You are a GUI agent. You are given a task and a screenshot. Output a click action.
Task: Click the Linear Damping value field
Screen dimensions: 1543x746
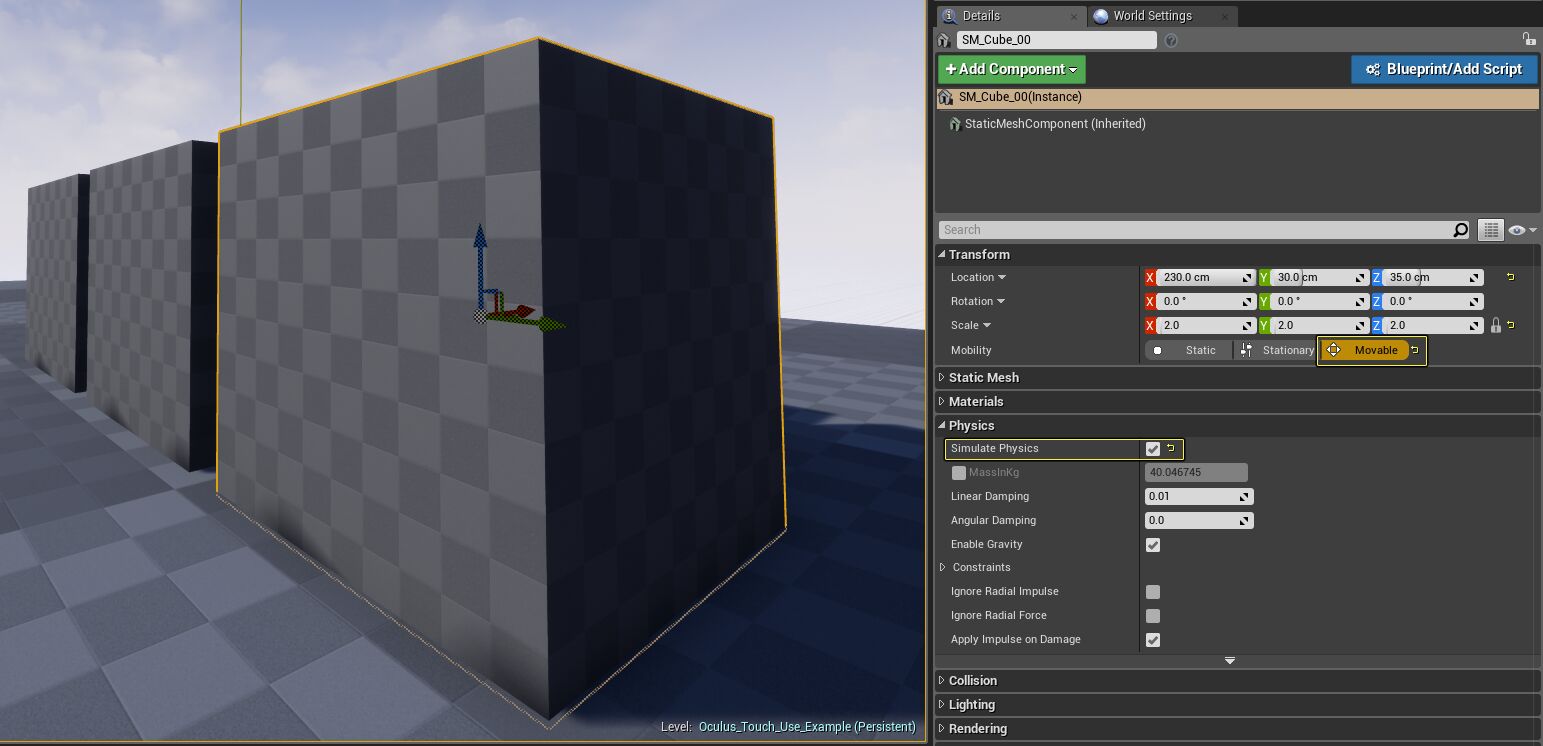pyautogui.click(x=1193, y=496)
